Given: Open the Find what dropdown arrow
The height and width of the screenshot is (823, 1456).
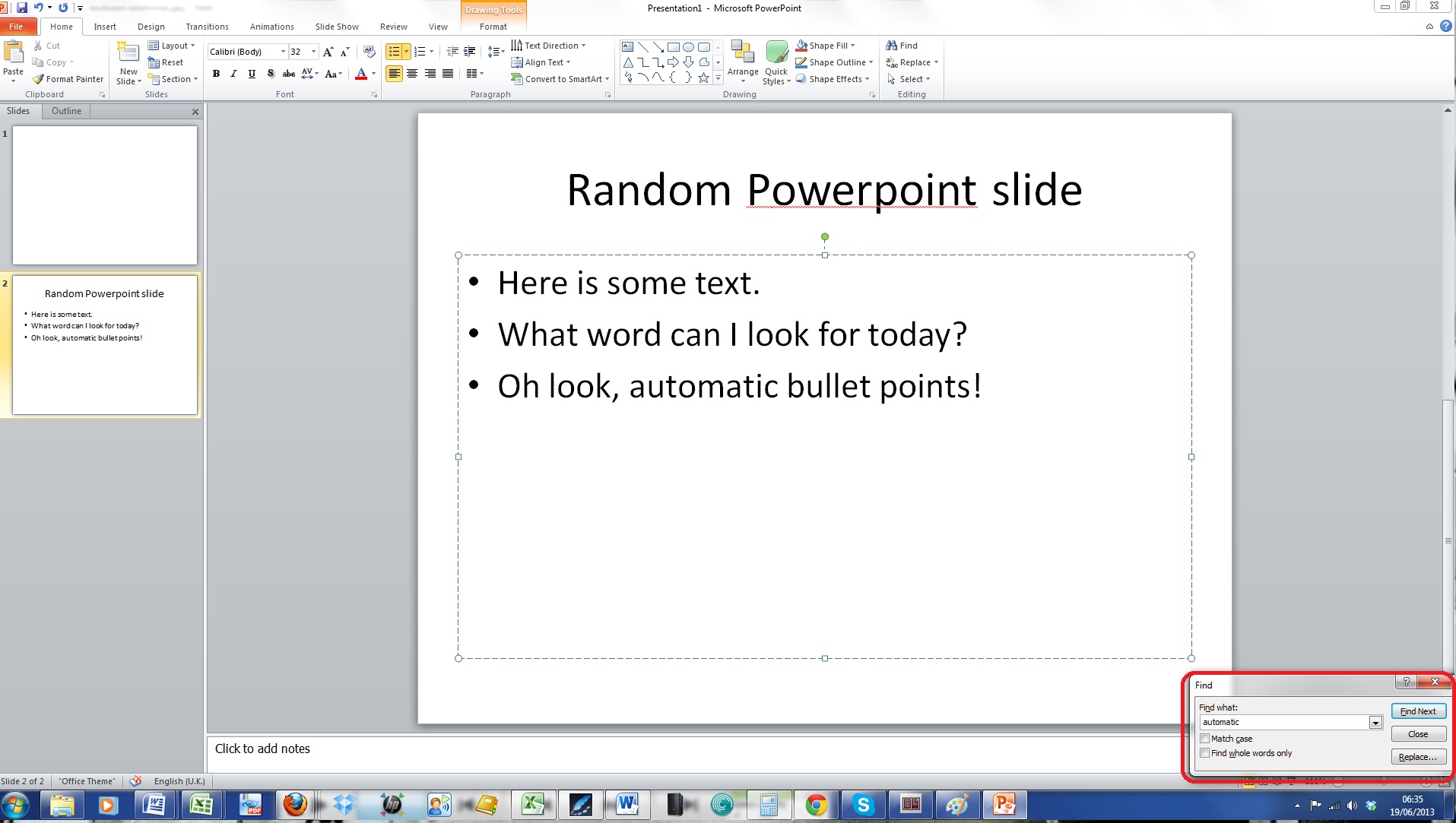Looking at the screenshot, I should pos(1375,723).
